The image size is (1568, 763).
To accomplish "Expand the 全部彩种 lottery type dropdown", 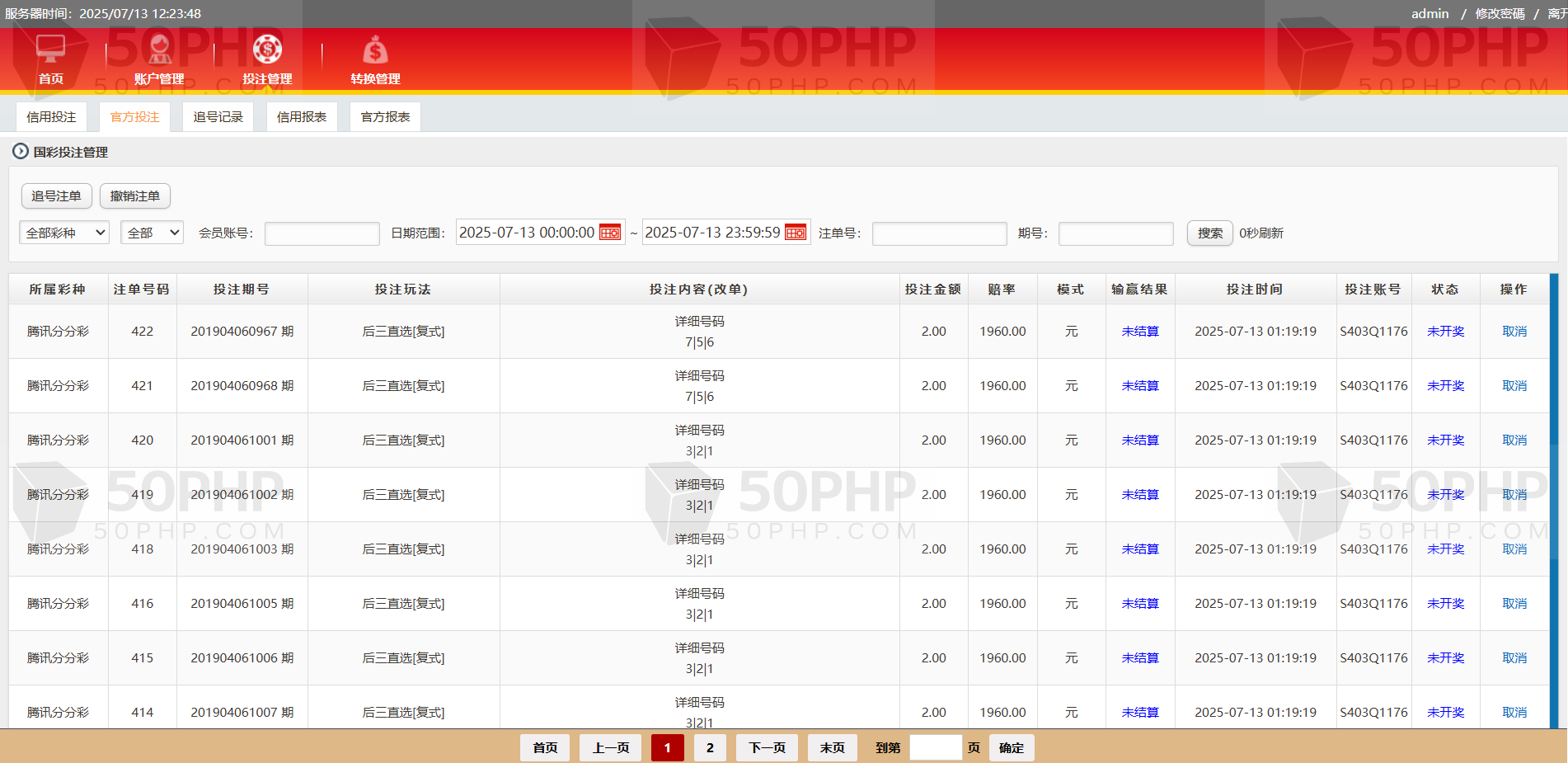I will click(x=64, y=233).
